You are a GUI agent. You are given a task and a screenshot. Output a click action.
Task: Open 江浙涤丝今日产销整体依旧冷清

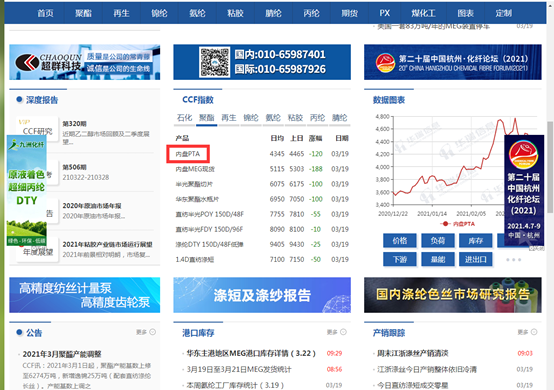click(426, 370)
